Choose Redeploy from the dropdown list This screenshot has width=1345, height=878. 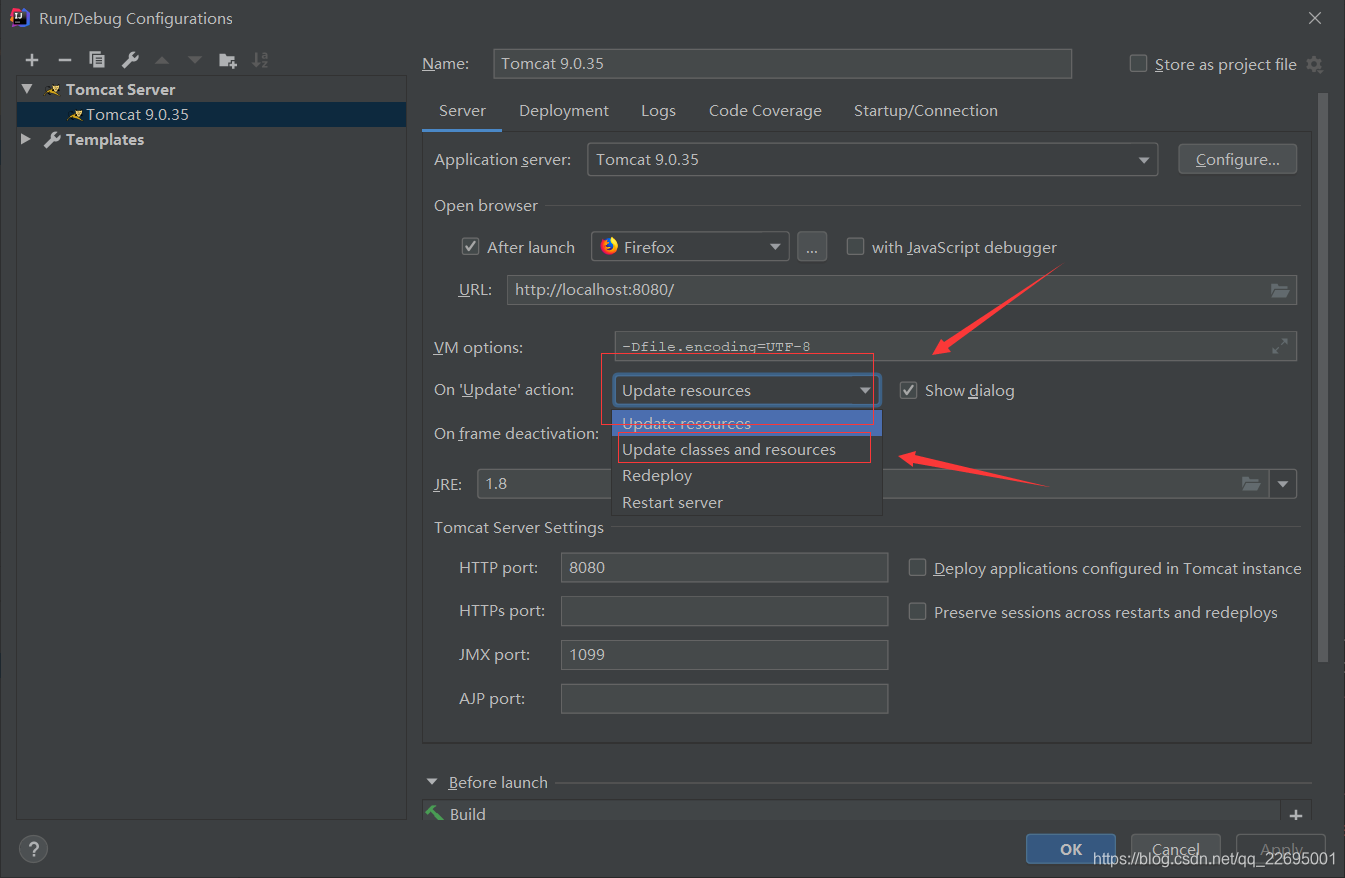pos(746,476)
